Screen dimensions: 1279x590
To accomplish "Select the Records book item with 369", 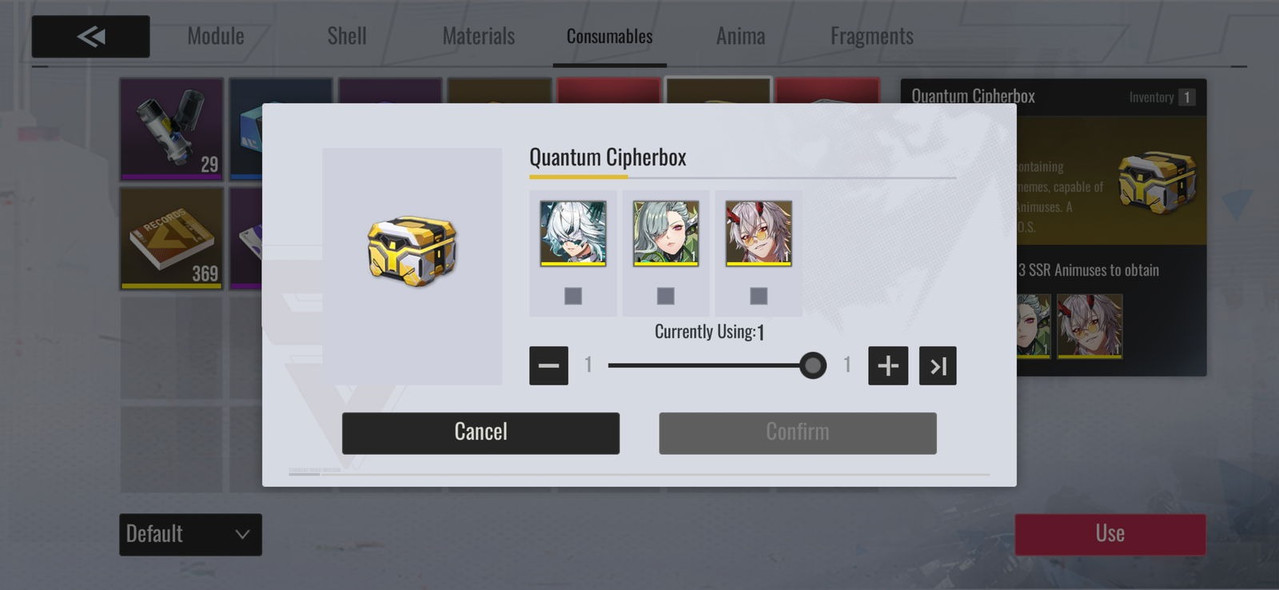I will pyautogui.click(x=171, y=238).
